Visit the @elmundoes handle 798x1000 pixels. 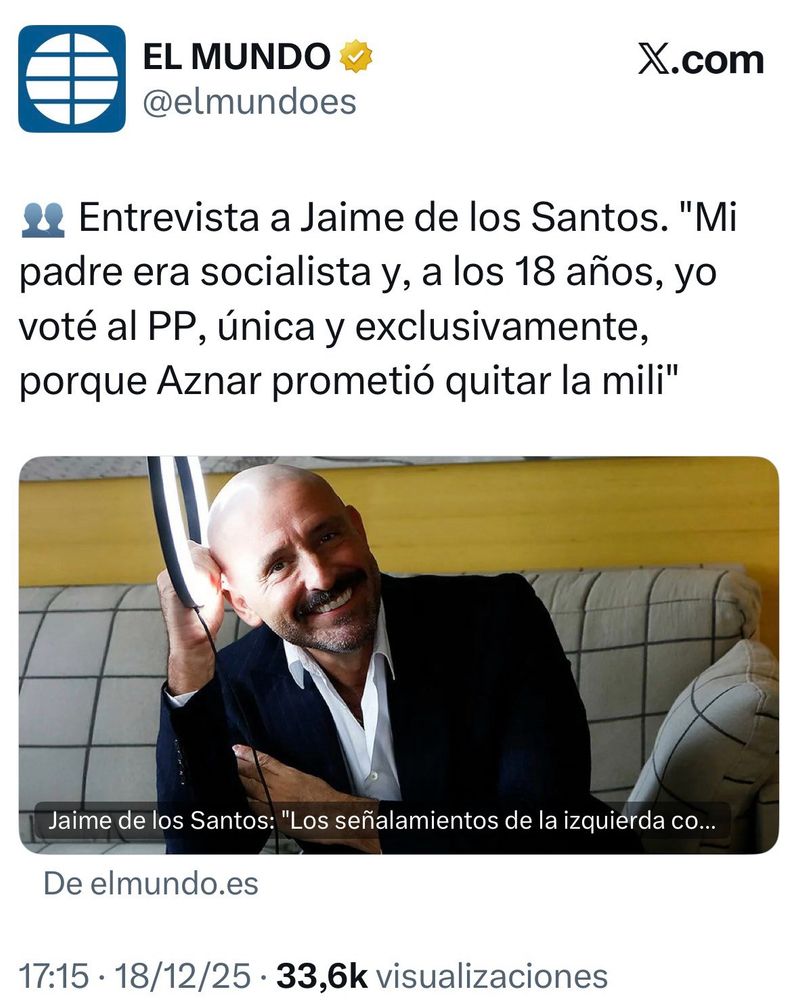[249, 102]
